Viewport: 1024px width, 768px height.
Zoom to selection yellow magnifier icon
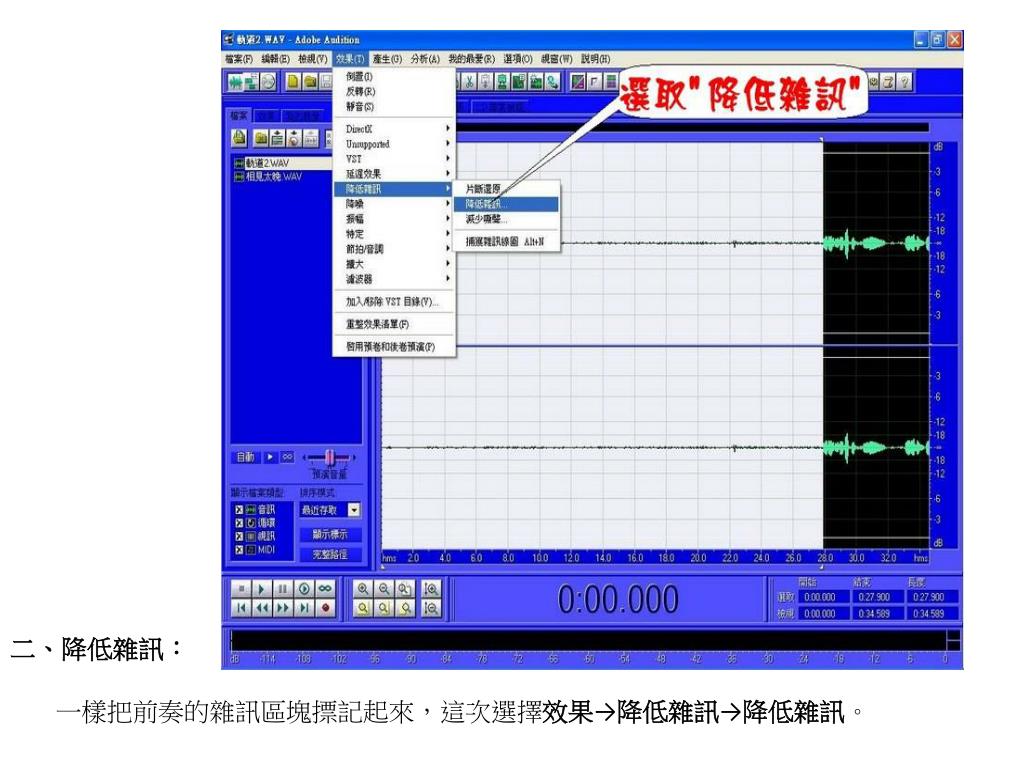pos(363,609)
